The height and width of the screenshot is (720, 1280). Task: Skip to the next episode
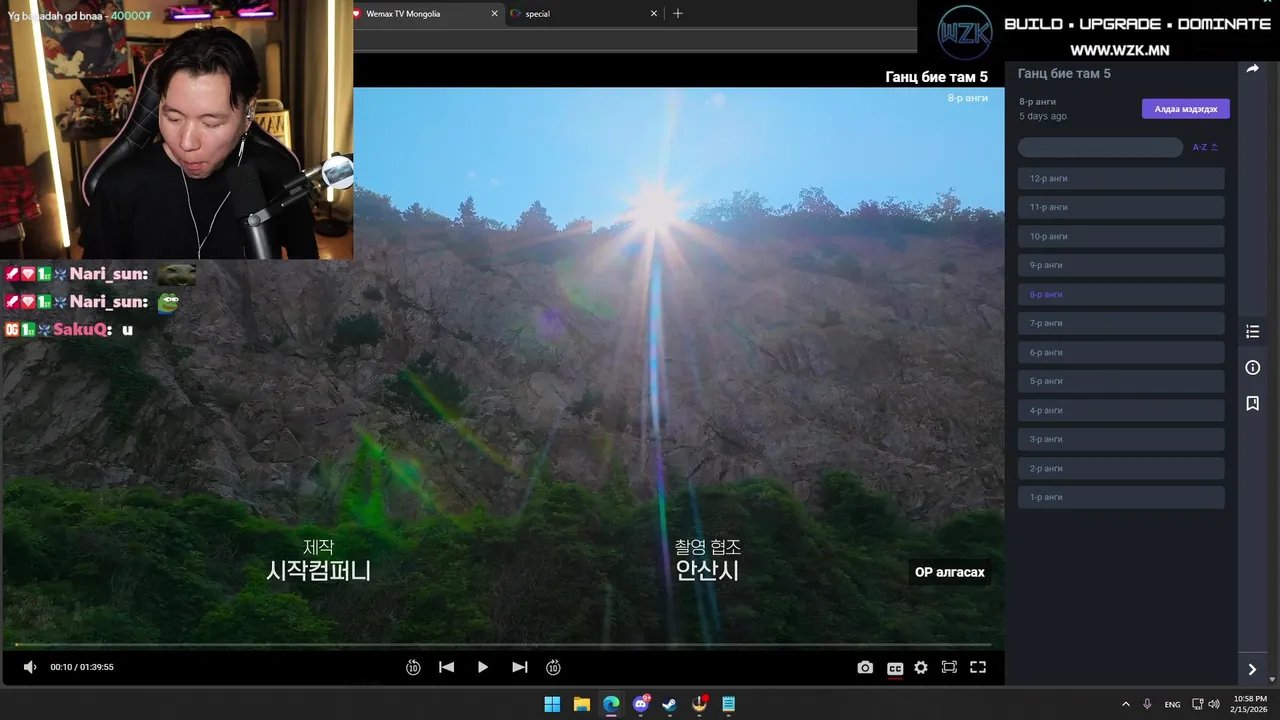520,667
